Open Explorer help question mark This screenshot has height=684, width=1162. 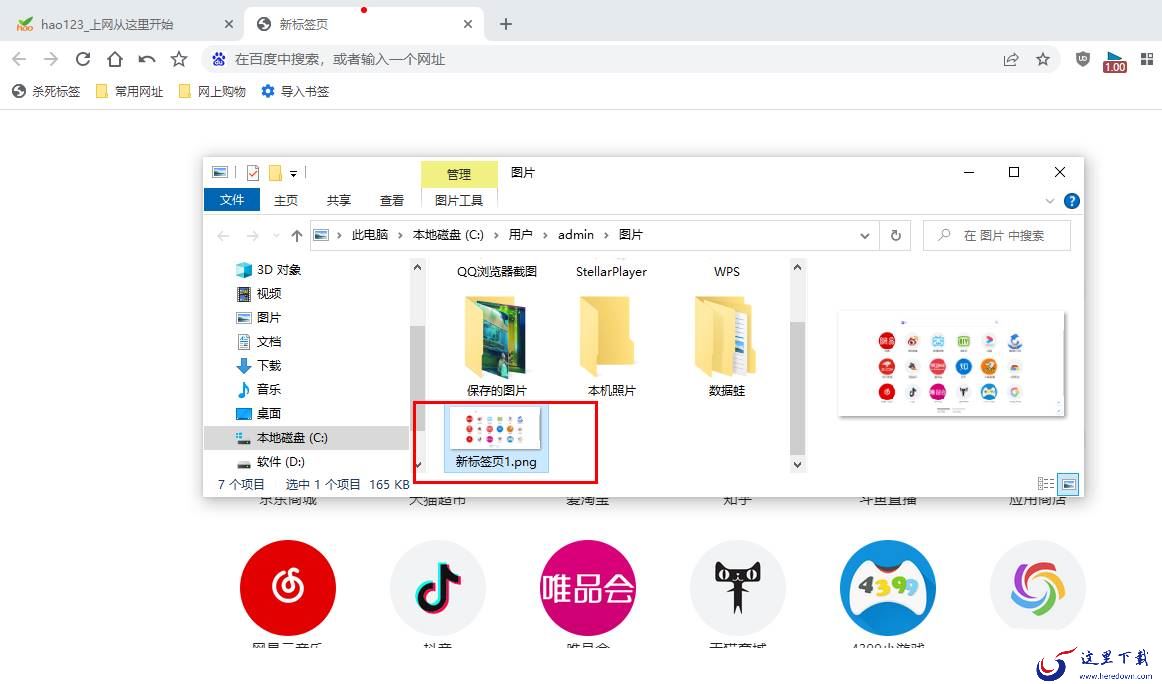1072,201
